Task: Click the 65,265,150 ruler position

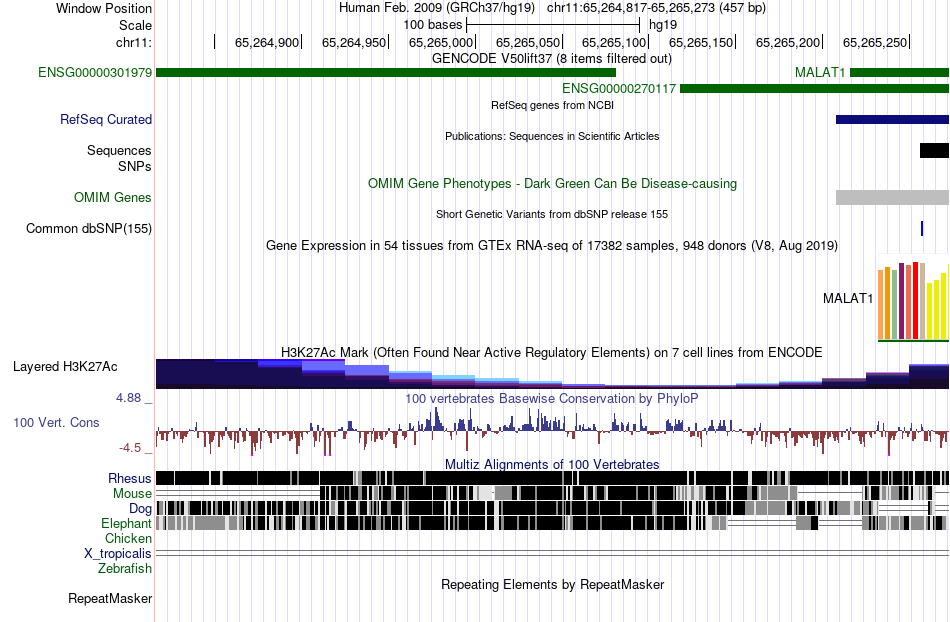Action: pyautogui.click(x=702, y=42)
